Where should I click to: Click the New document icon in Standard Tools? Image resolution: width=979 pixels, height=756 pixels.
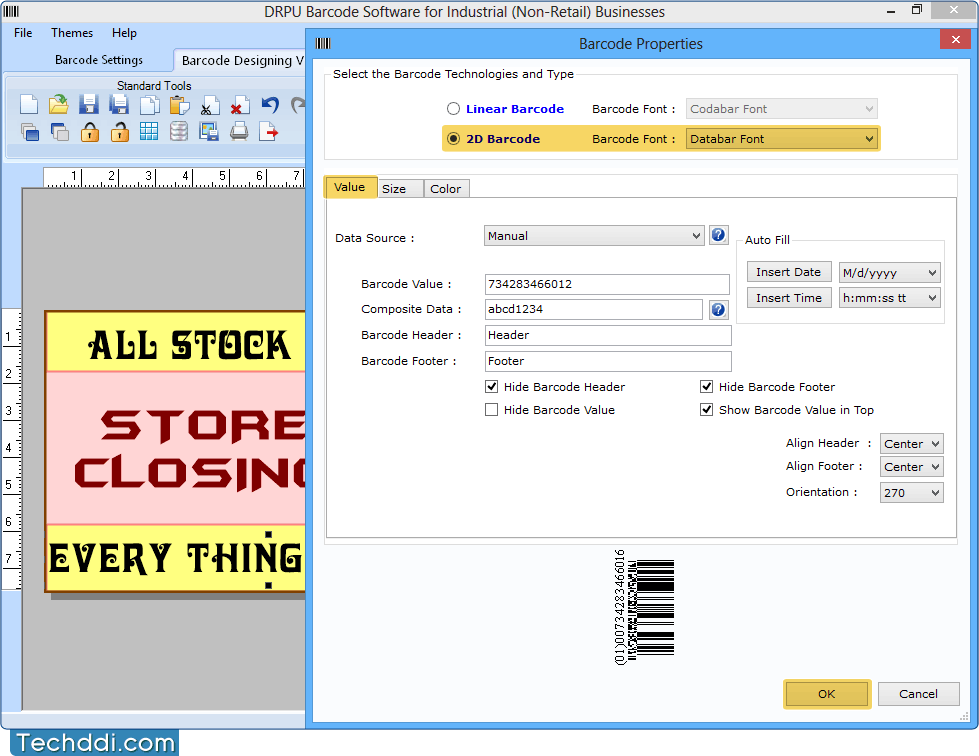[29, 104]
